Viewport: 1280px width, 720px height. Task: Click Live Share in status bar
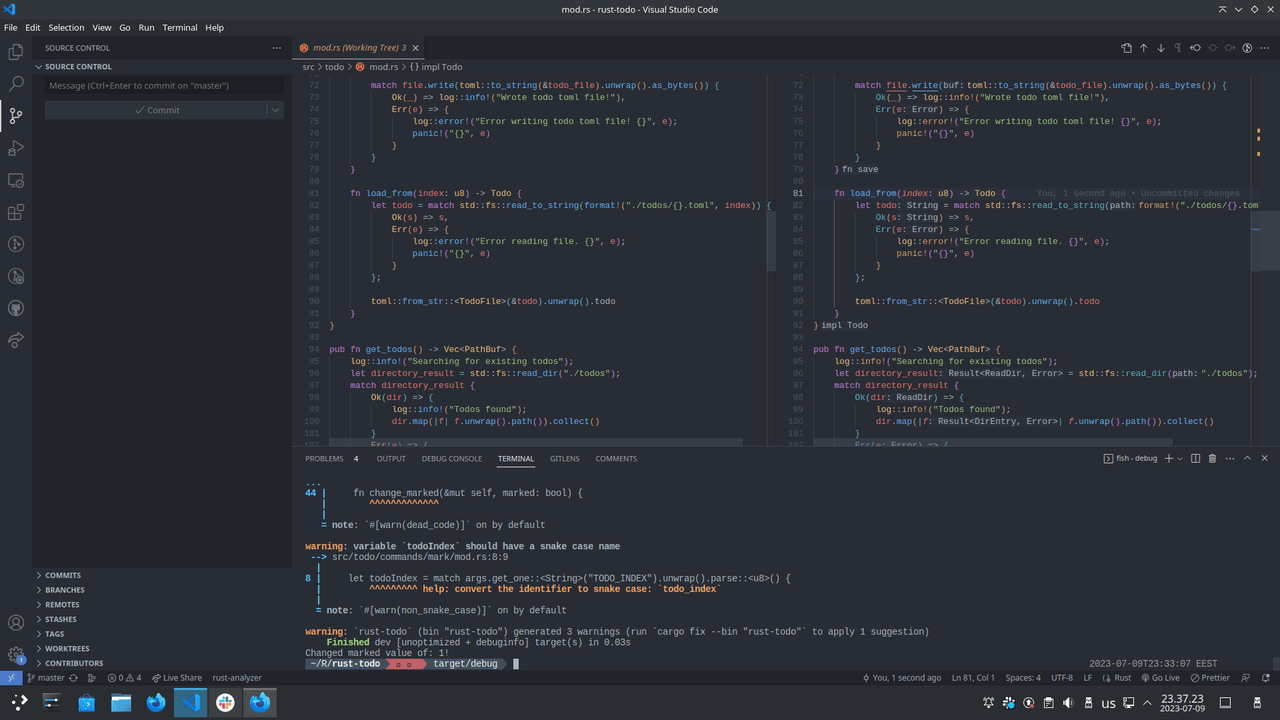coord(176,678)
